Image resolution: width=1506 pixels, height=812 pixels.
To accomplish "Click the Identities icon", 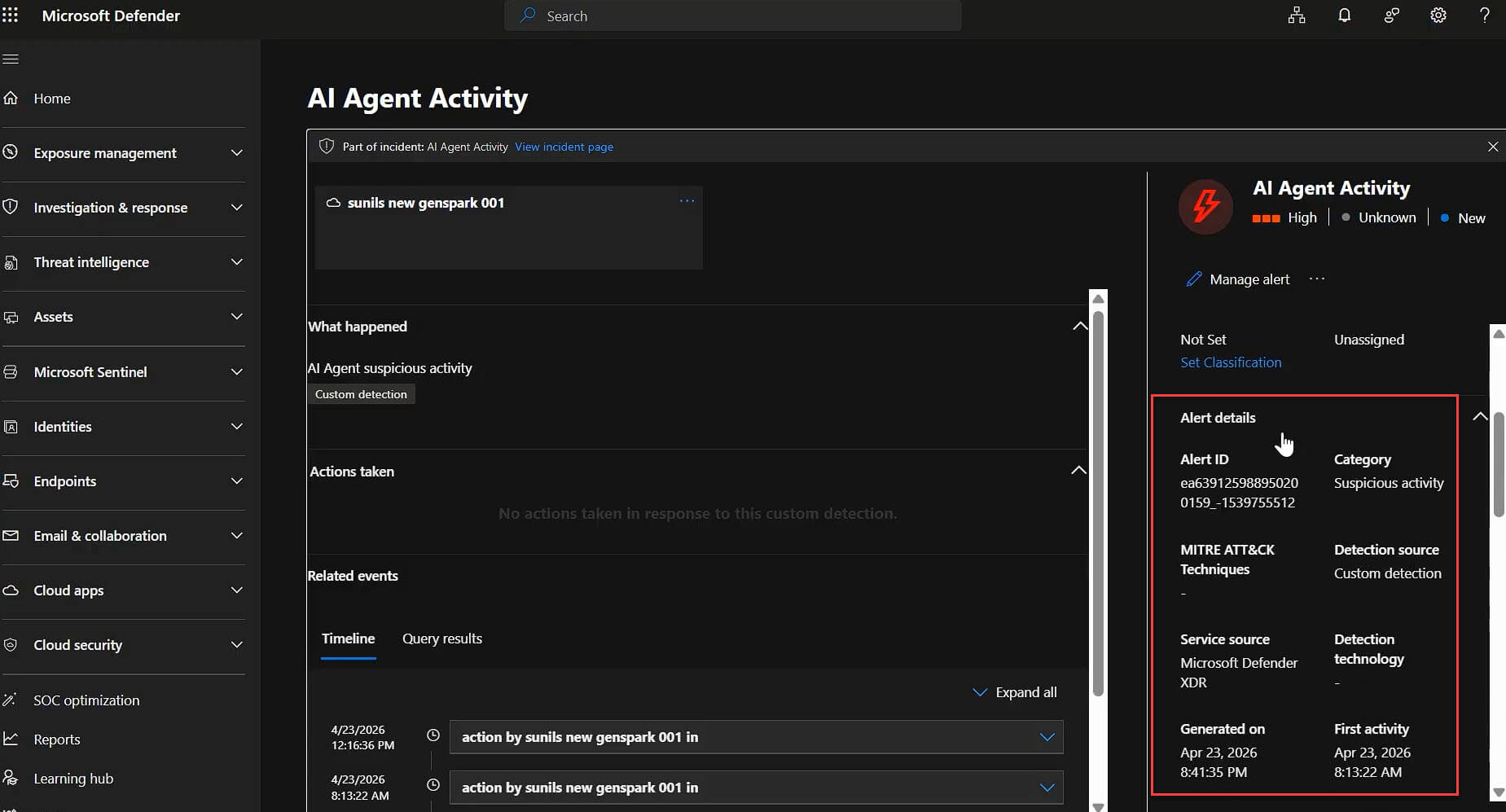I will click(x=11, y=426).
